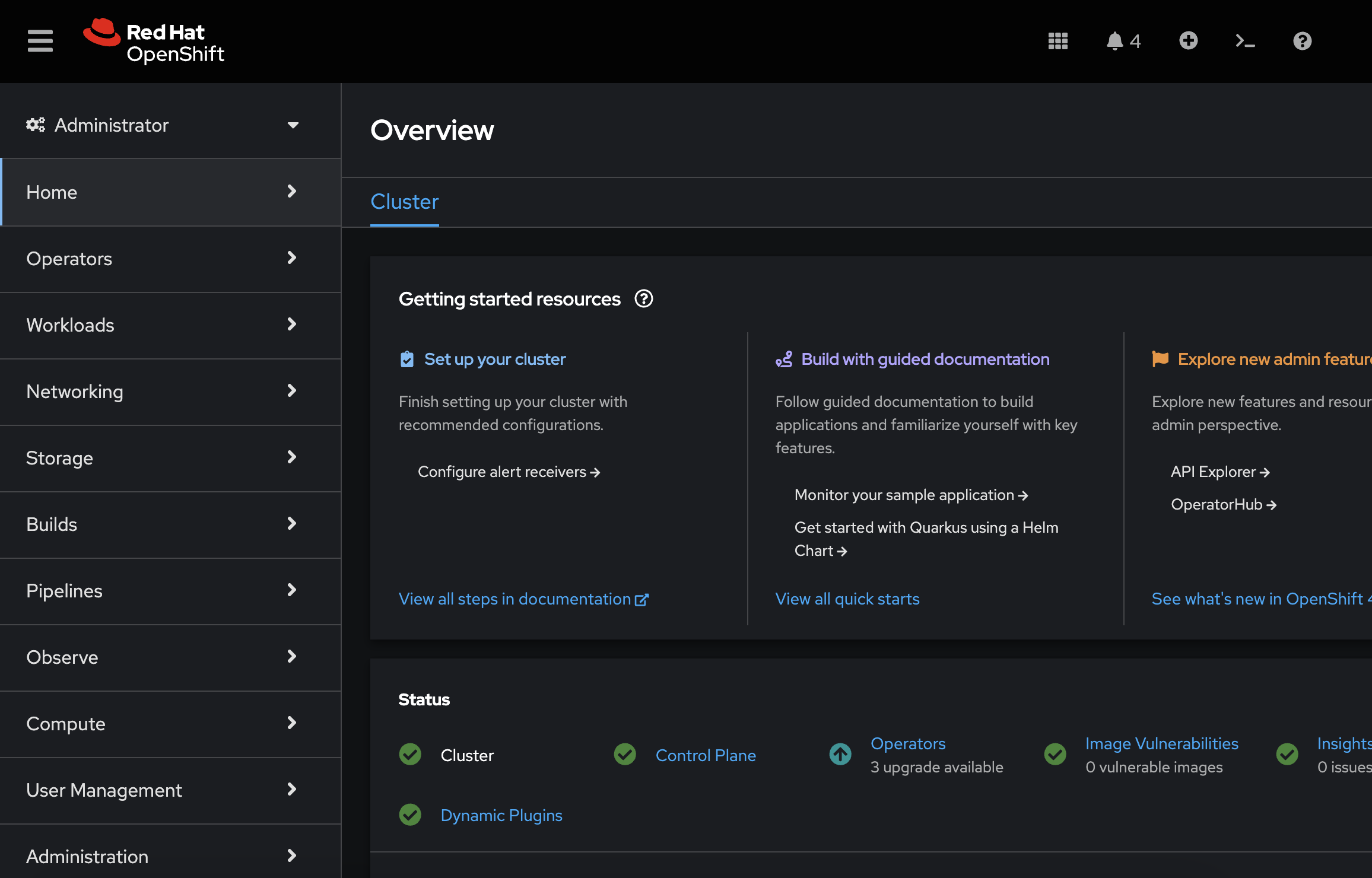Toggle the hamburger navigation menu

click(40, 41)
